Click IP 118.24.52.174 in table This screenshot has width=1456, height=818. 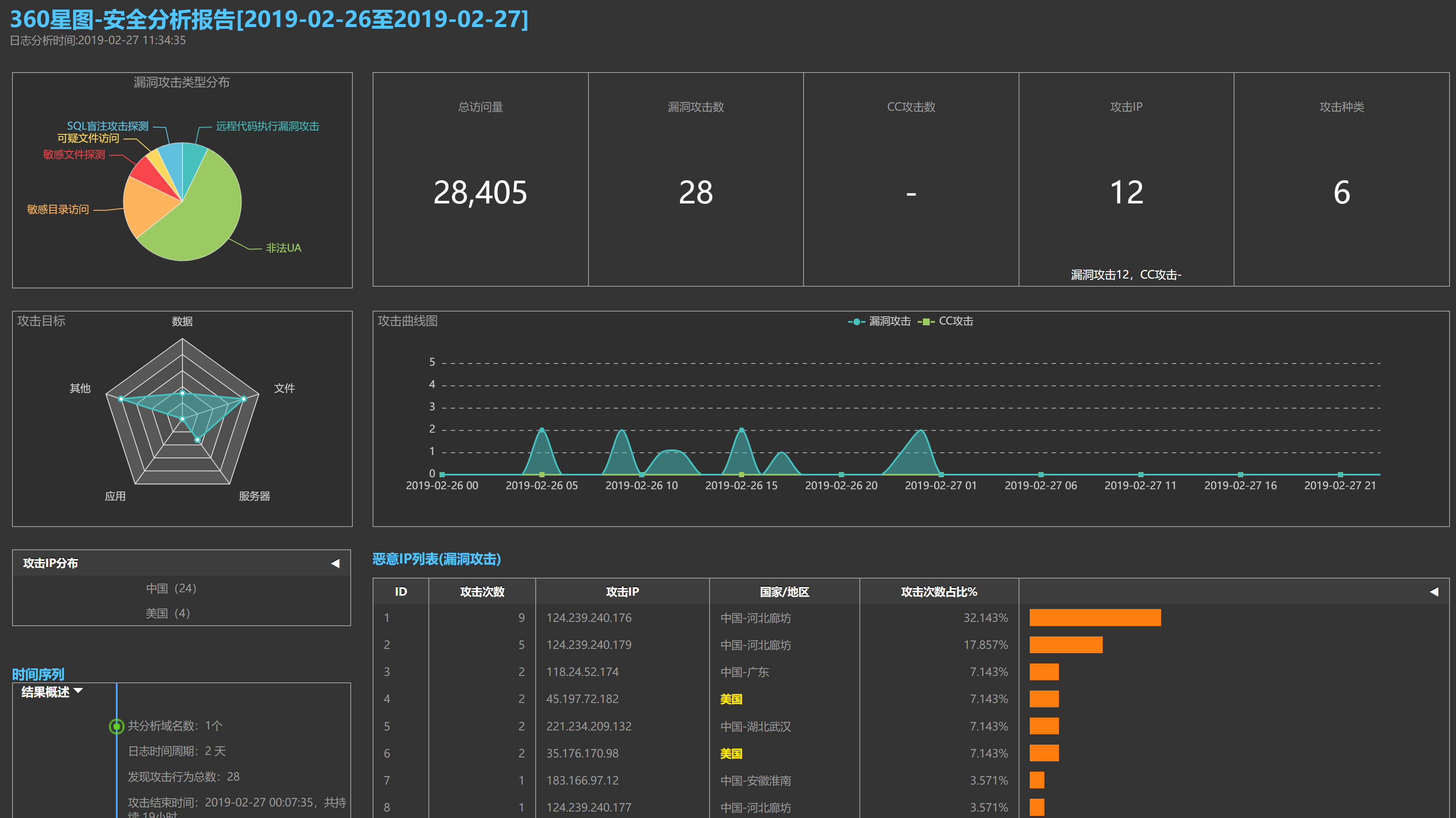point(582,672)
